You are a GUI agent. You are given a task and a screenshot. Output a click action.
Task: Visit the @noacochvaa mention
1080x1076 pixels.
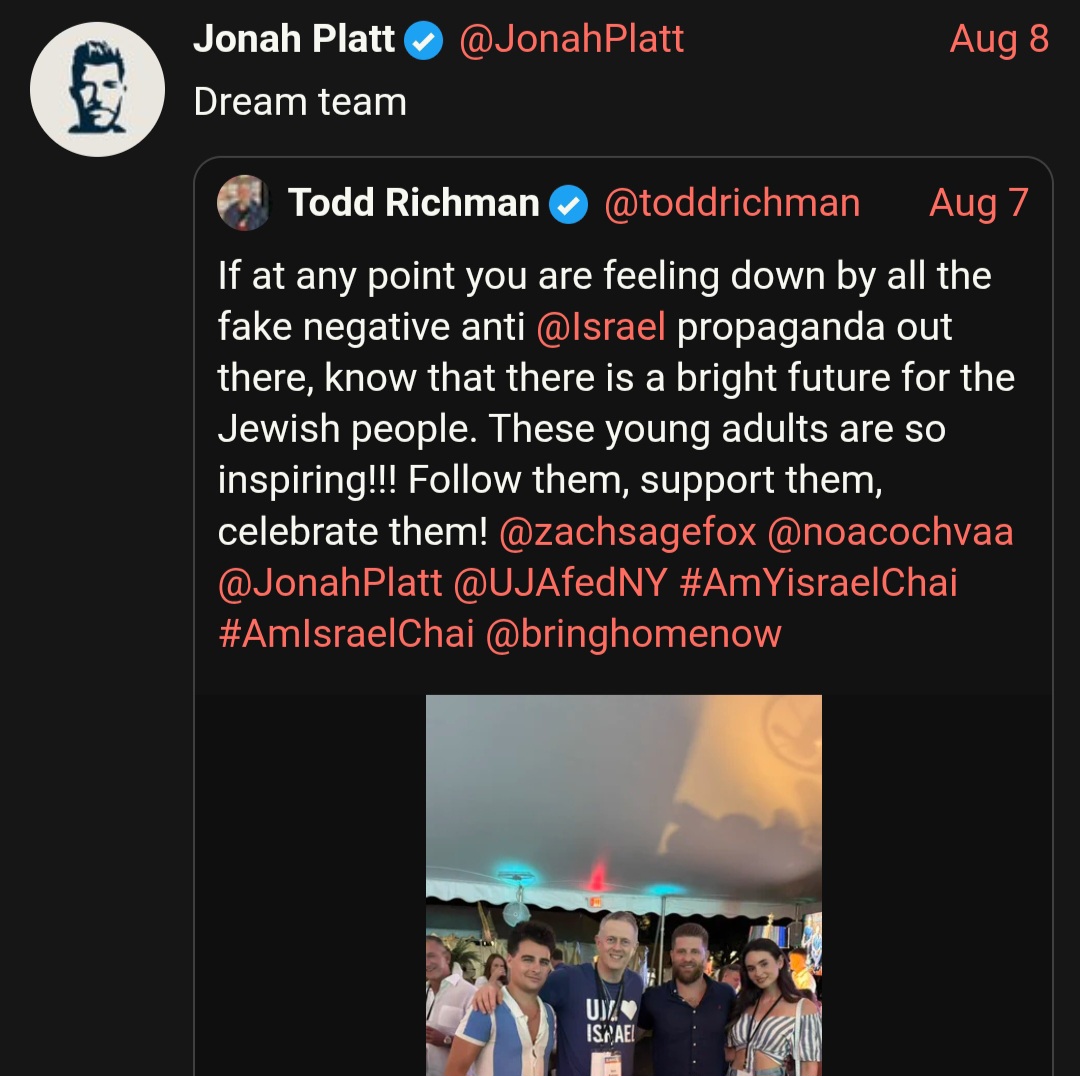tap(890, 532)
